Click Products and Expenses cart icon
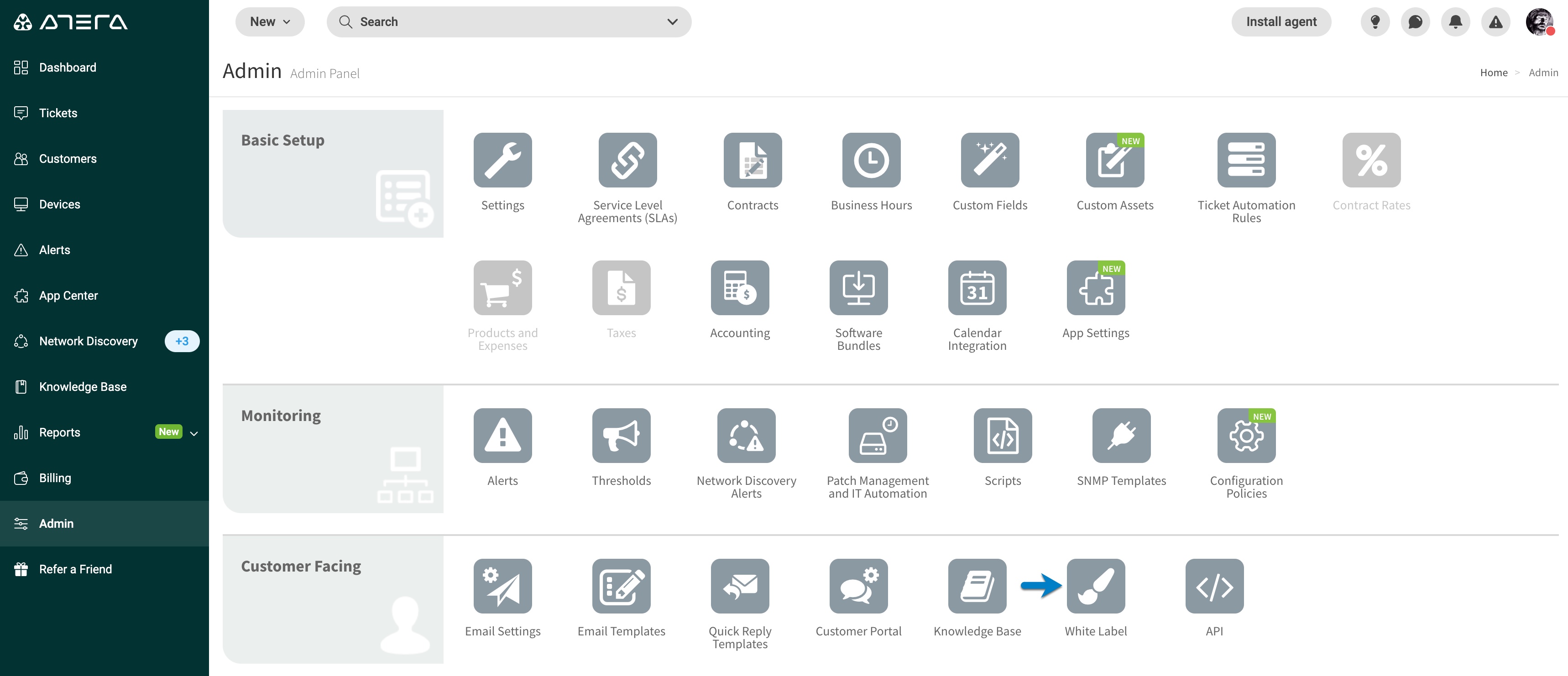Viewport: 1568px width, 676px height. pos(502,288)
